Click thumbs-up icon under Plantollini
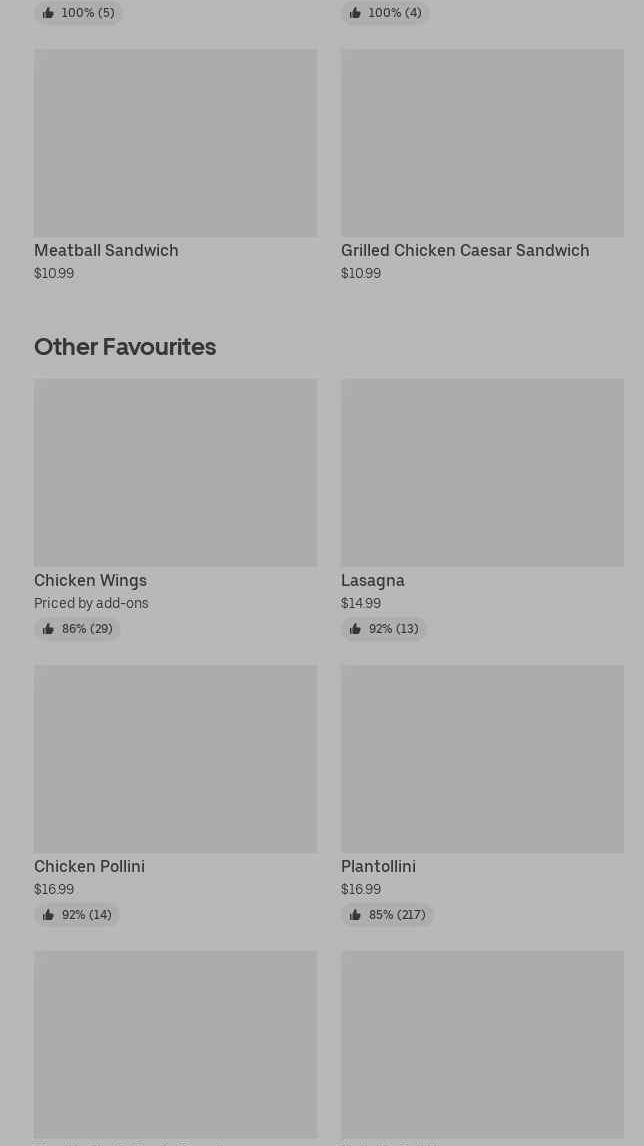 tap(355, 915)
